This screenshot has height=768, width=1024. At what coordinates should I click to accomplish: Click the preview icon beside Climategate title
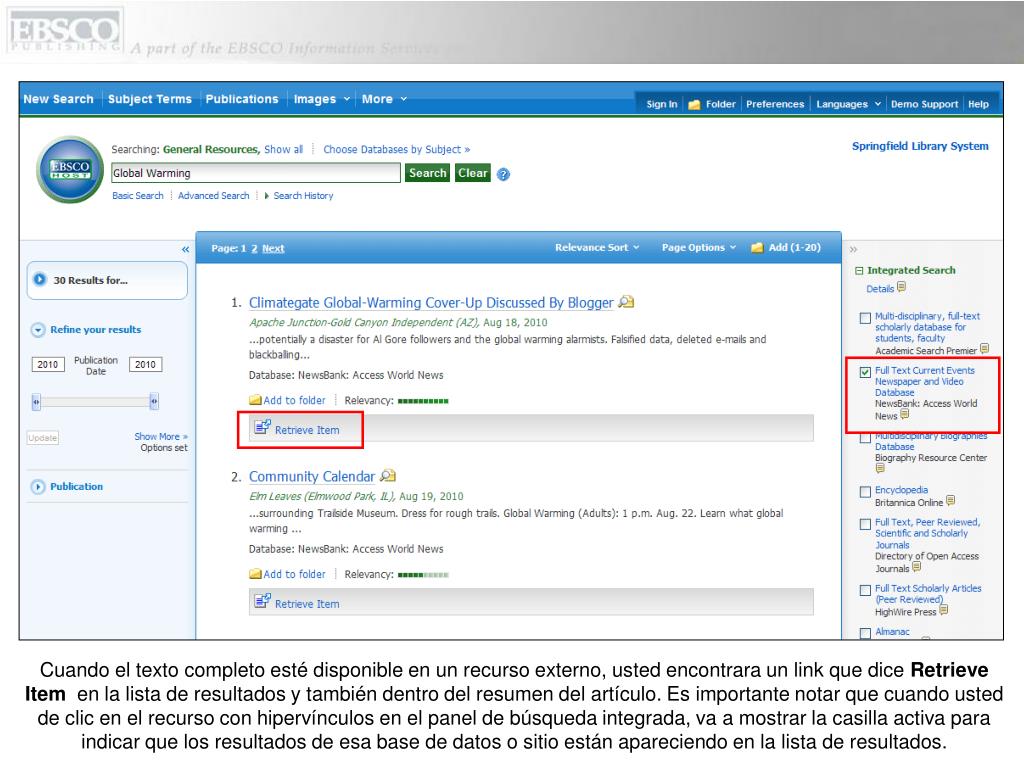point(626,302)
